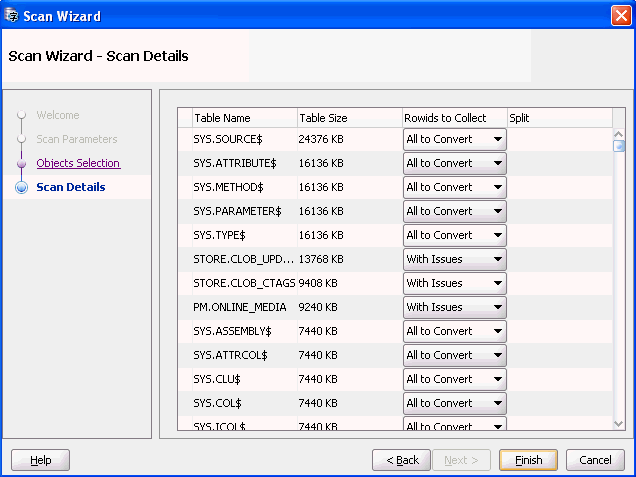The height and width of the screenshot is (477, 636).
Task: Click the Table Size column header
Action: (x=348, y=118)
